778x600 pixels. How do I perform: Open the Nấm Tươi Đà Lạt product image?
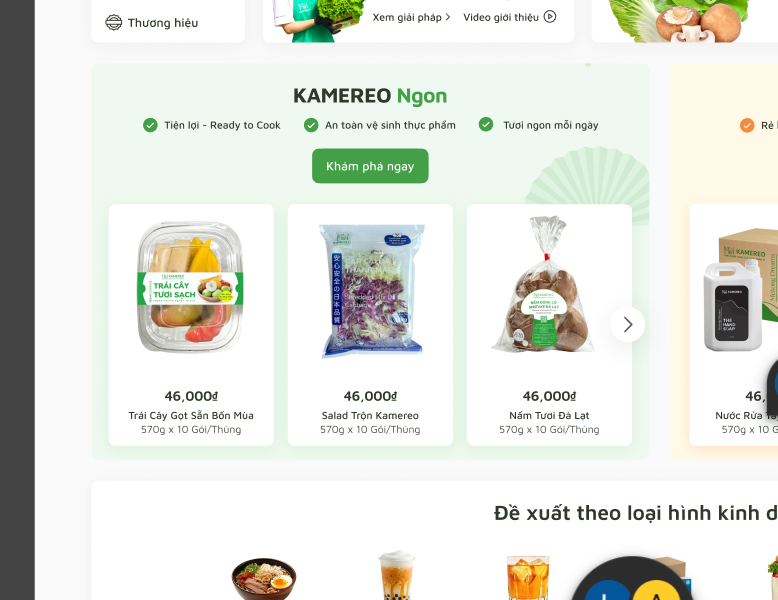(544, 285)
